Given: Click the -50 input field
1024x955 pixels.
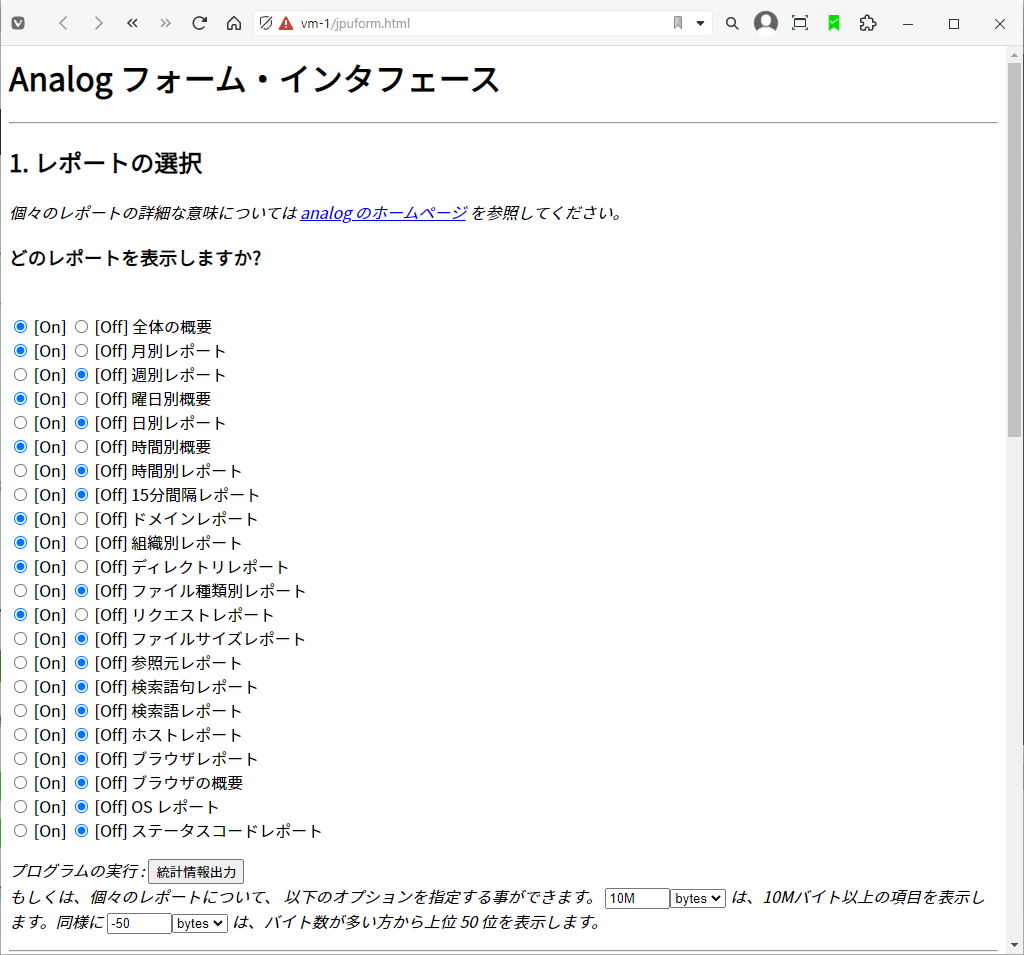Looking at the screenshot, I should [x=139, y=923].
